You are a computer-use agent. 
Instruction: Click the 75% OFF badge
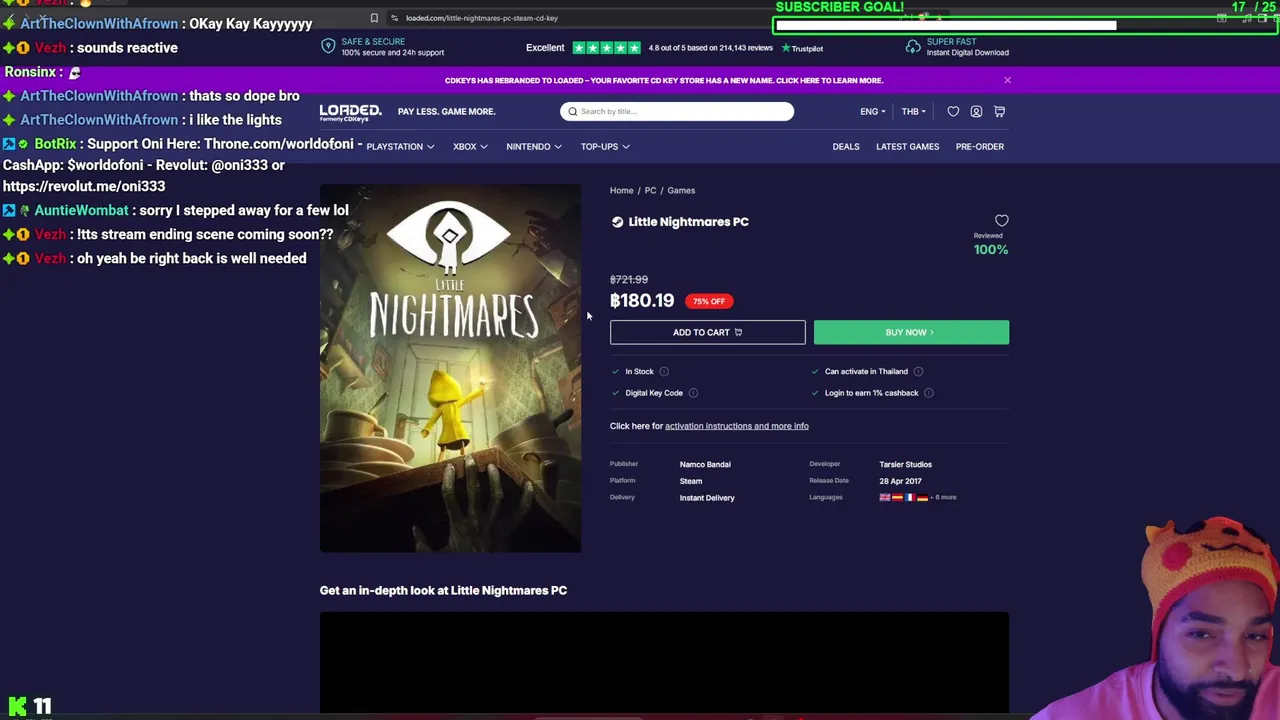coord(709,301)
